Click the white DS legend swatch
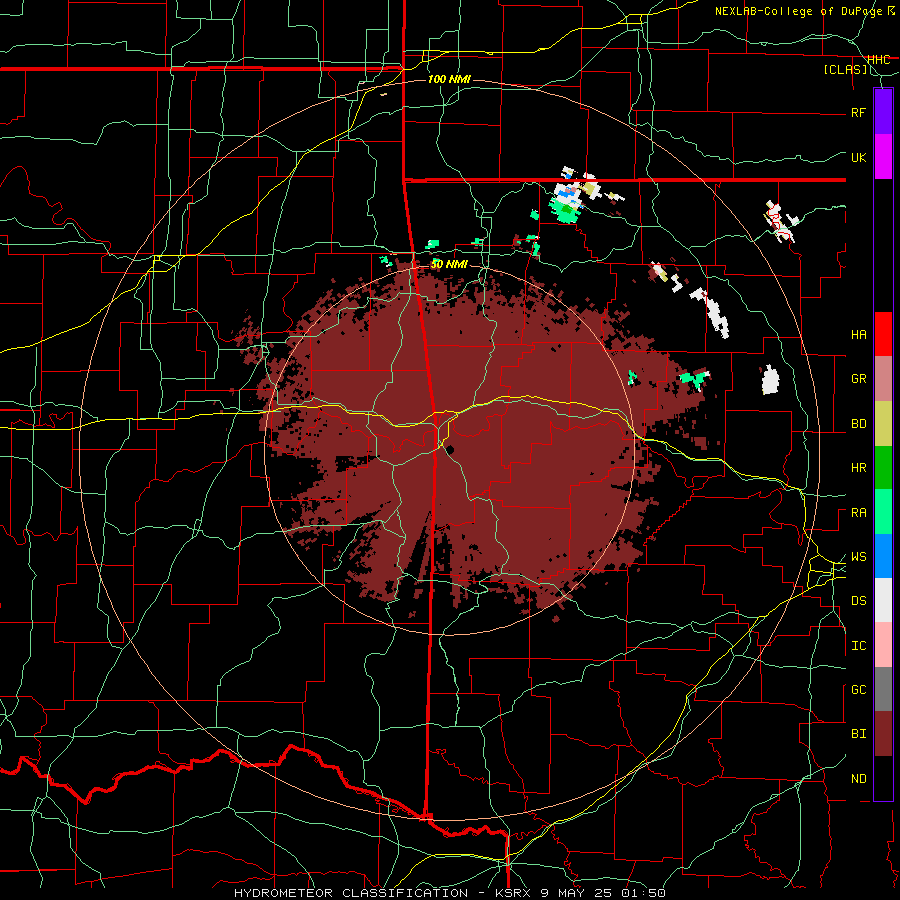 tap(883, 600)
